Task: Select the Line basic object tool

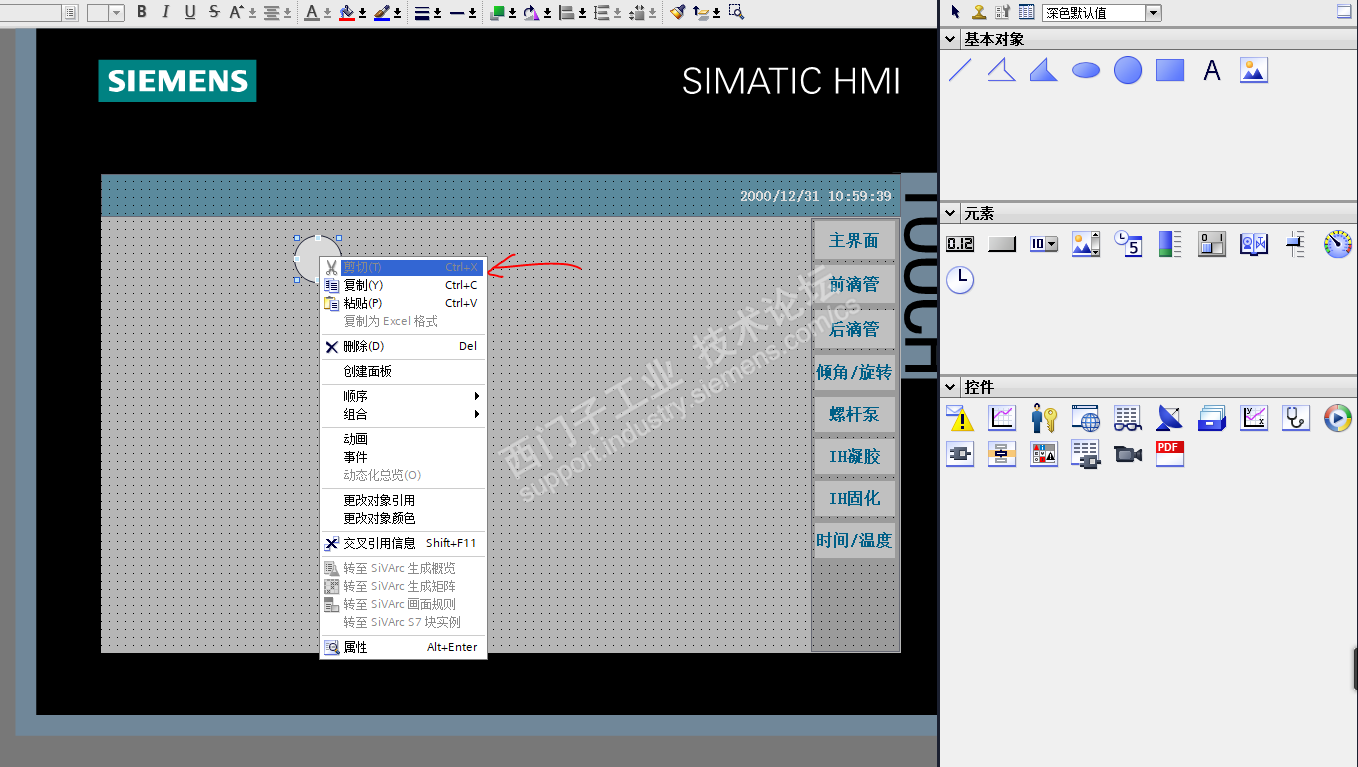Action: point(960,70)
